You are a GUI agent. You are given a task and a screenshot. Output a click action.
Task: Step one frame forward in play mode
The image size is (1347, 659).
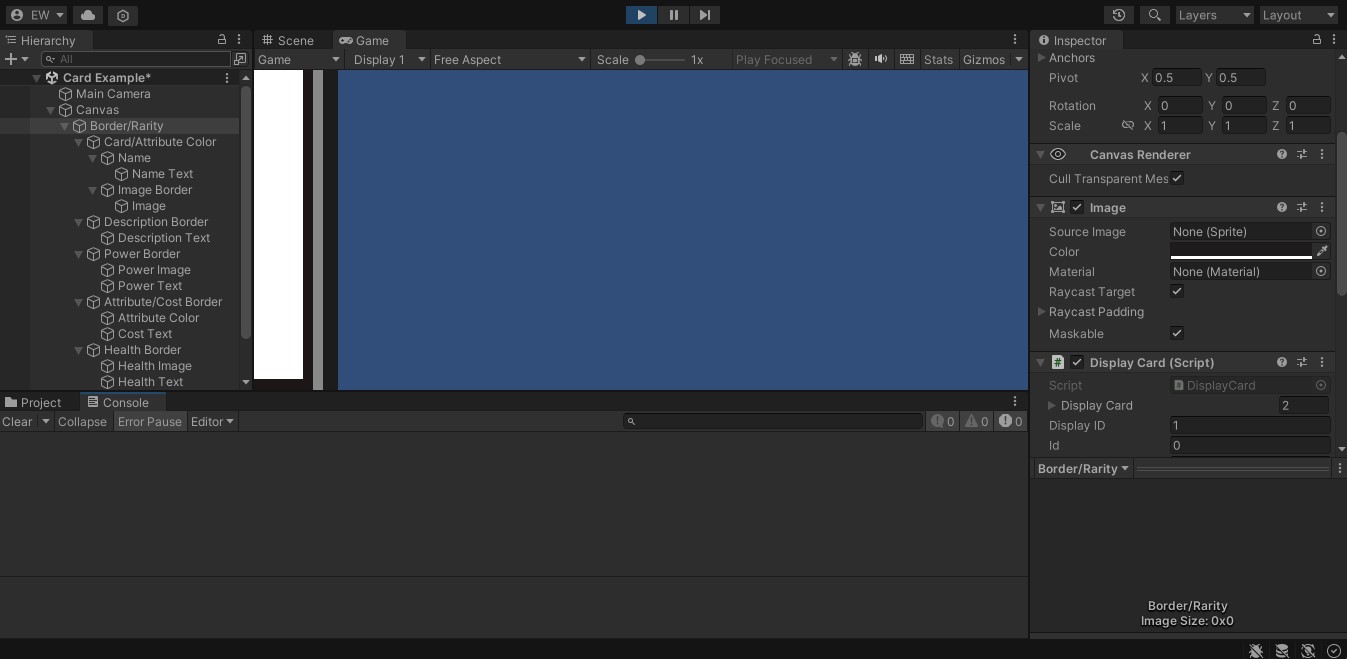tap(706, 15)
